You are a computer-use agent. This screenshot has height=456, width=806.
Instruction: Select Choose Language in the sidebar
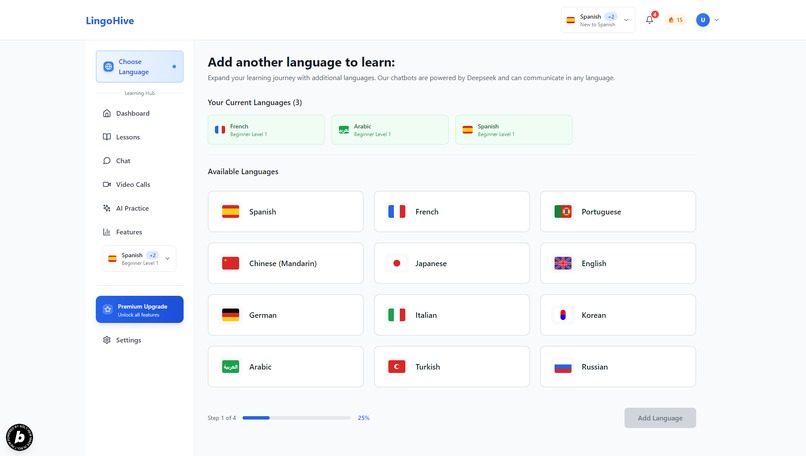[x=139, y=66]
